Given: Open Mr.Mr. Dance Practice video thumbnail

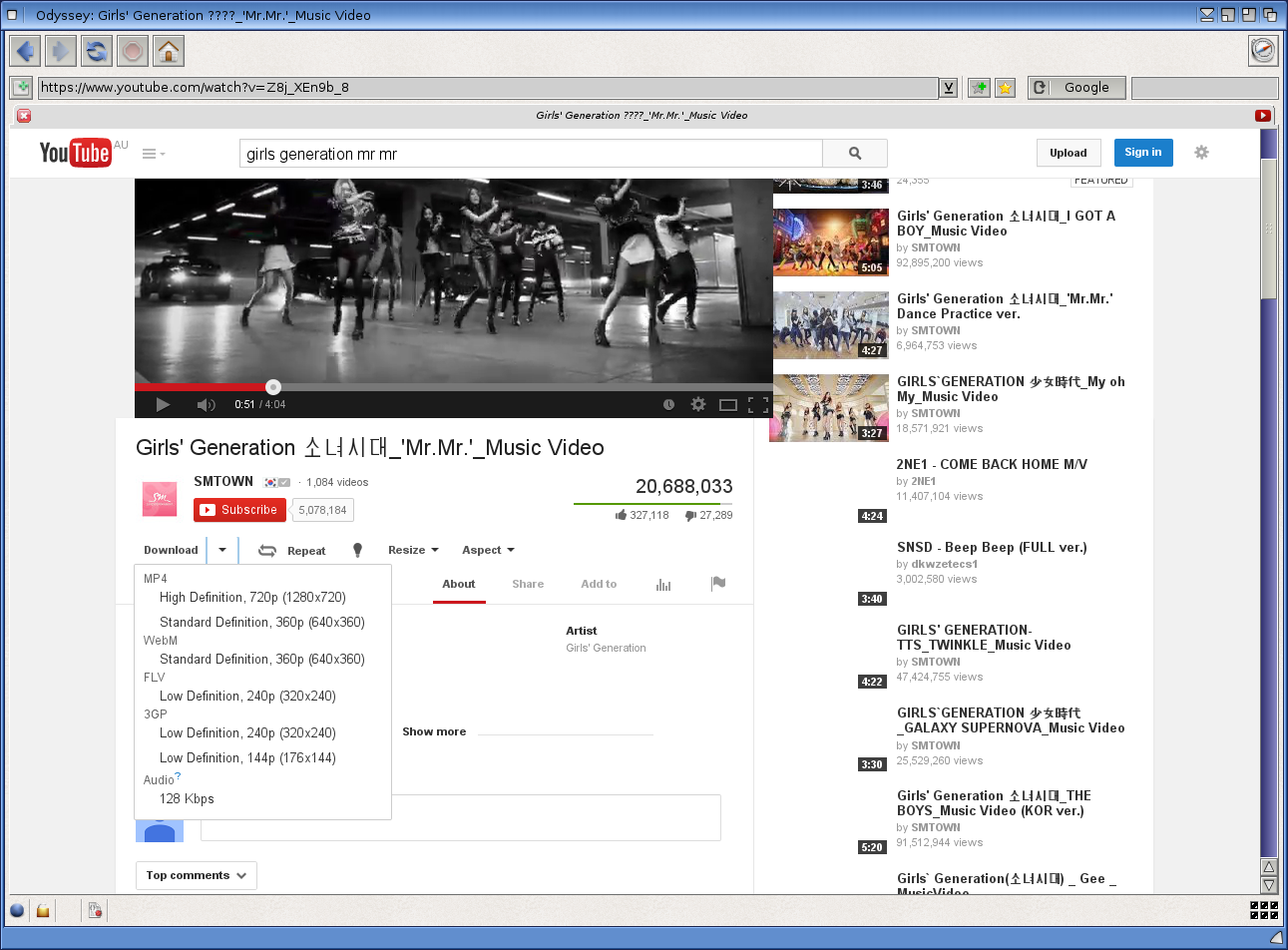Looking at the screenshot, I should pyautogui.click(x=831, y=325).
